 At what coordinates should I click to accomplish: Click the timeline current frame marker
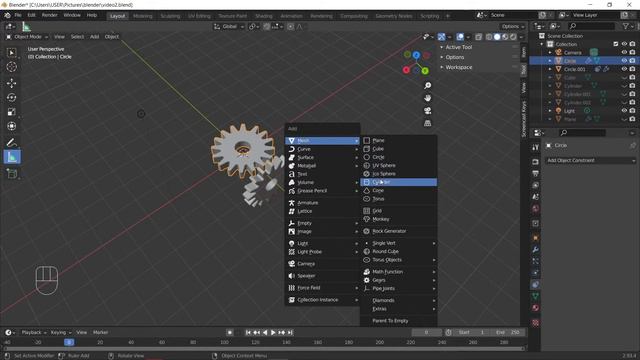69,342
